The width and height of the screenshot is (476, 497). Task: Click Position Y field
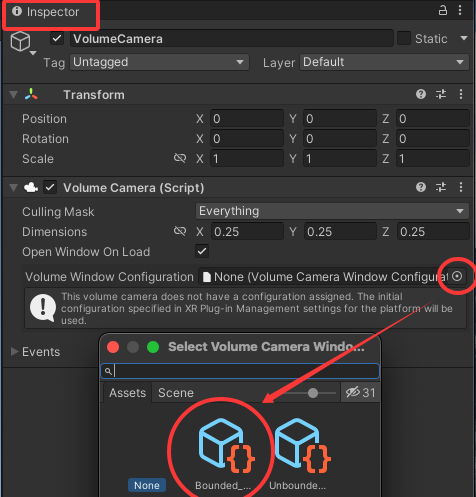point(340,119)
